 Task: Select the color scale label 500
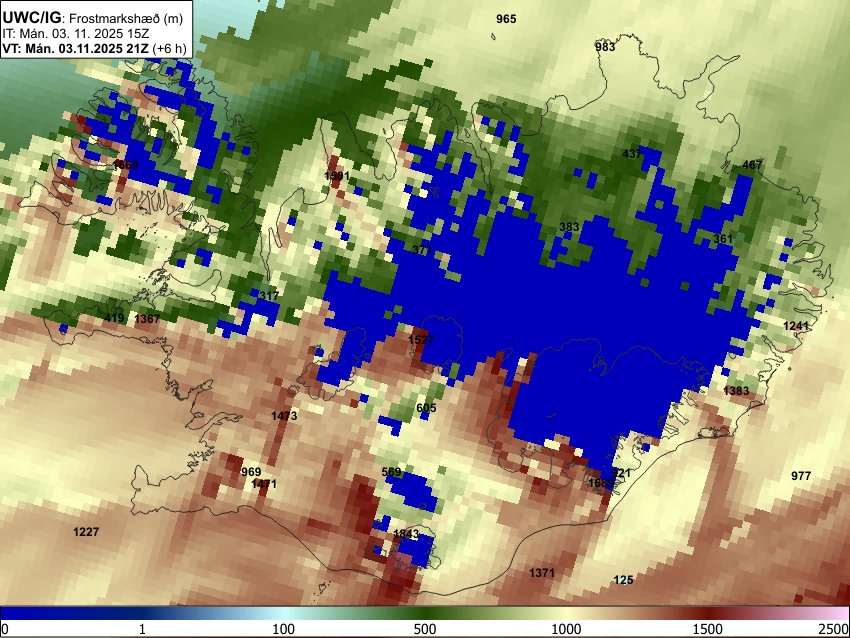(425, 629)
